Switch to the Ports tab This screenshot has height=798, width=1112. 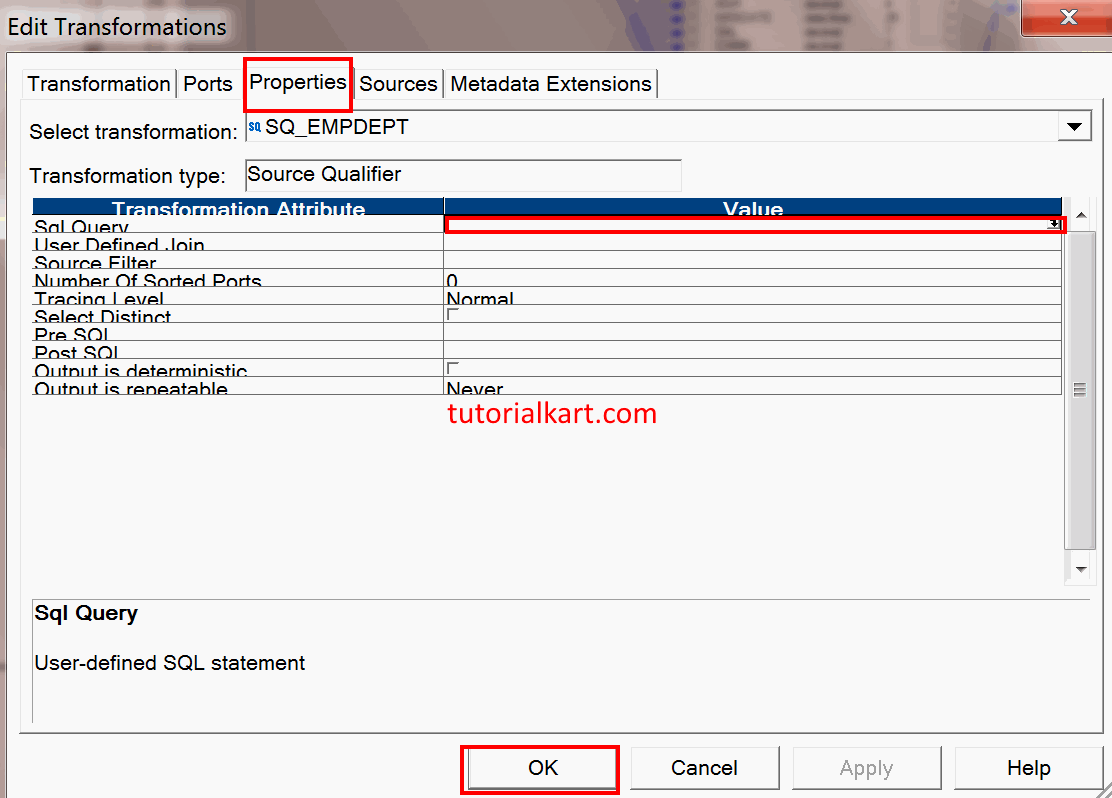coord(207,84)
